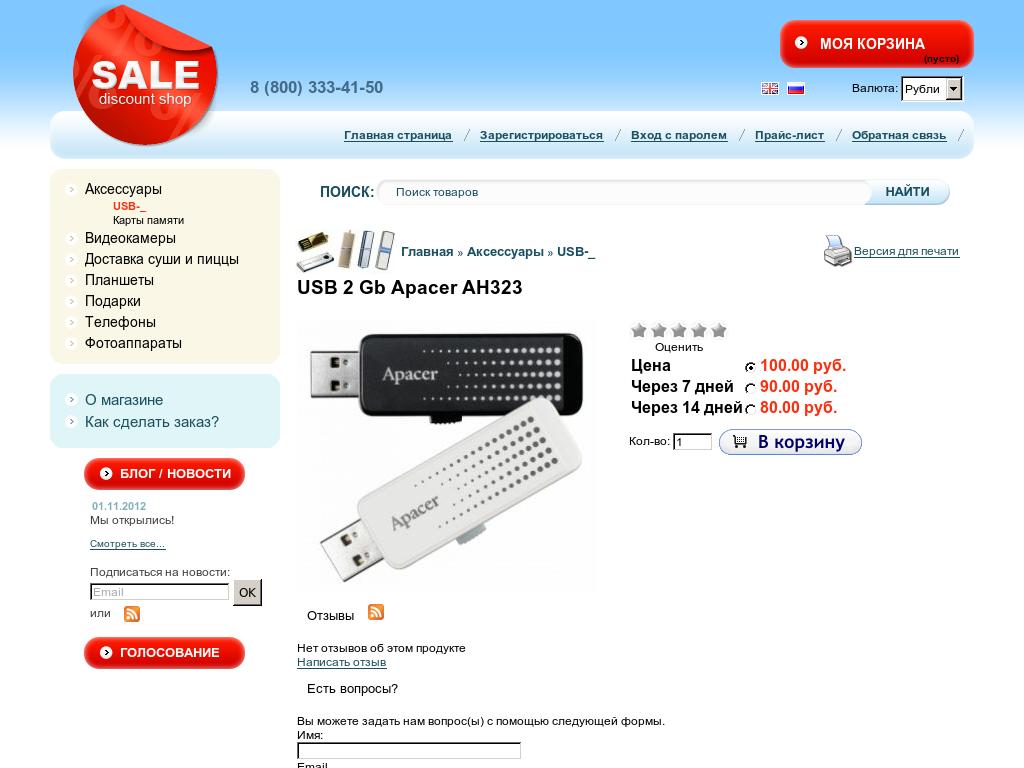Switch language using the Russian flag icon
This screenshot has height=768, width=1024.
click(795, 88)
